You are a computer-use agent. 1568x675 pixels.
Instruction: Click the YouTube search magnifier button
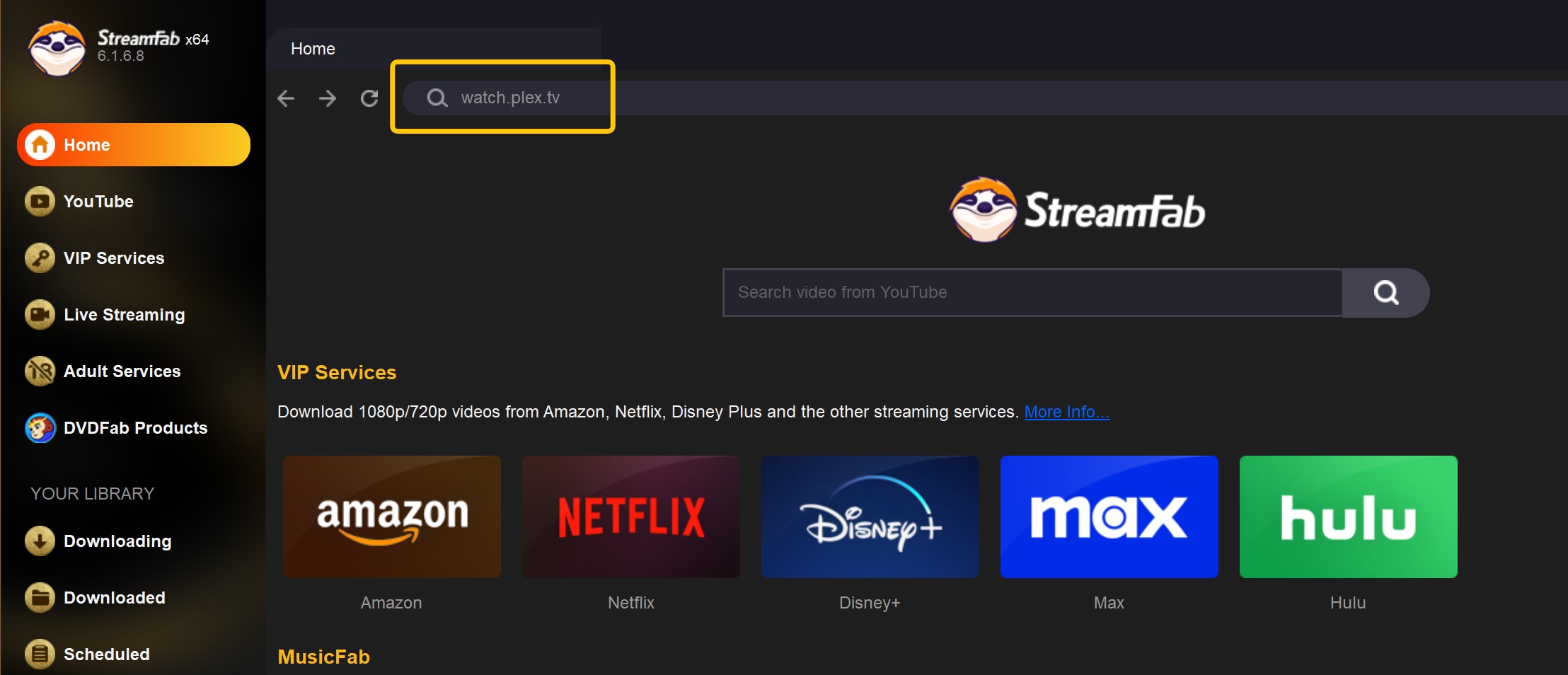click(x=1386, y=292)
